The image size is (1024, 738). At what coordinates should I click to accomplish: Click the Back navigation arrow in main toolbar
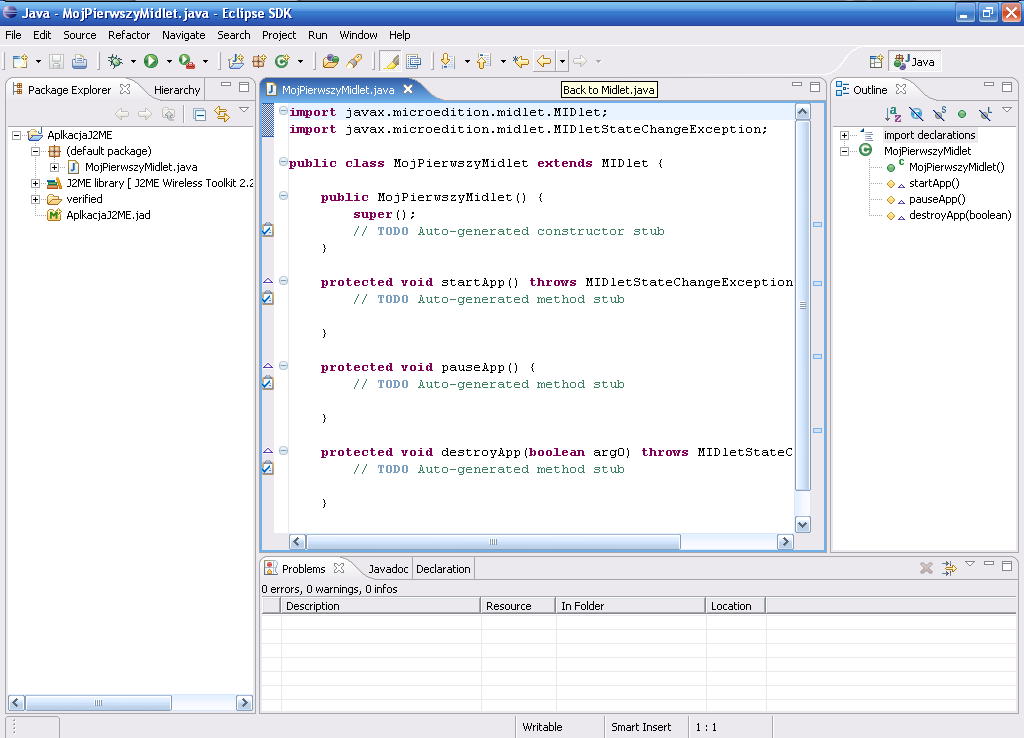click(543, 61)
